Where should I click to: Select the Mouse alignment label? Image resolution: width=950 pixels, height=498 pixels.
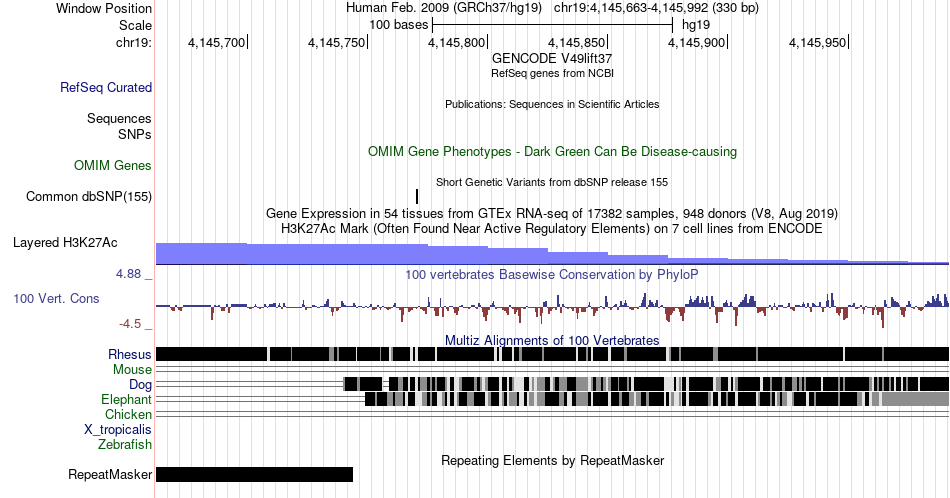pyautogui.click(x=132, y=370)
